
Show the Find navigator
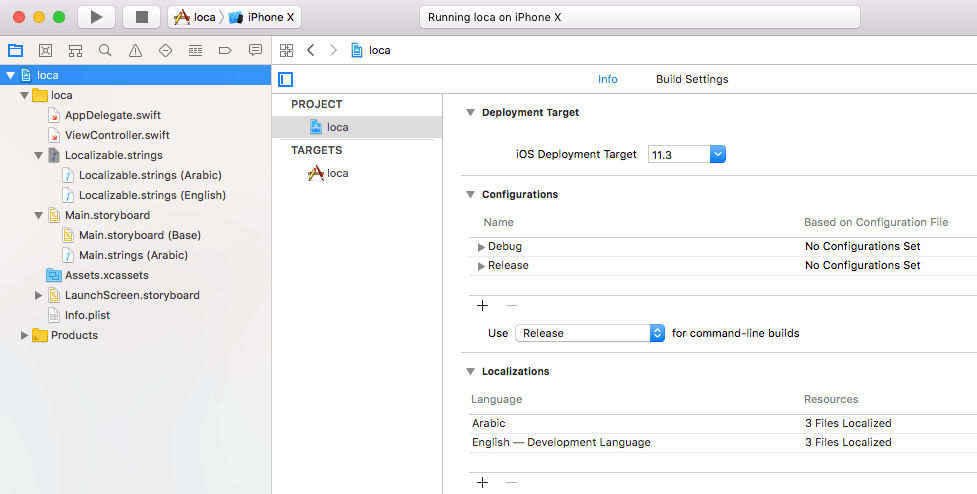coord(105,50)
